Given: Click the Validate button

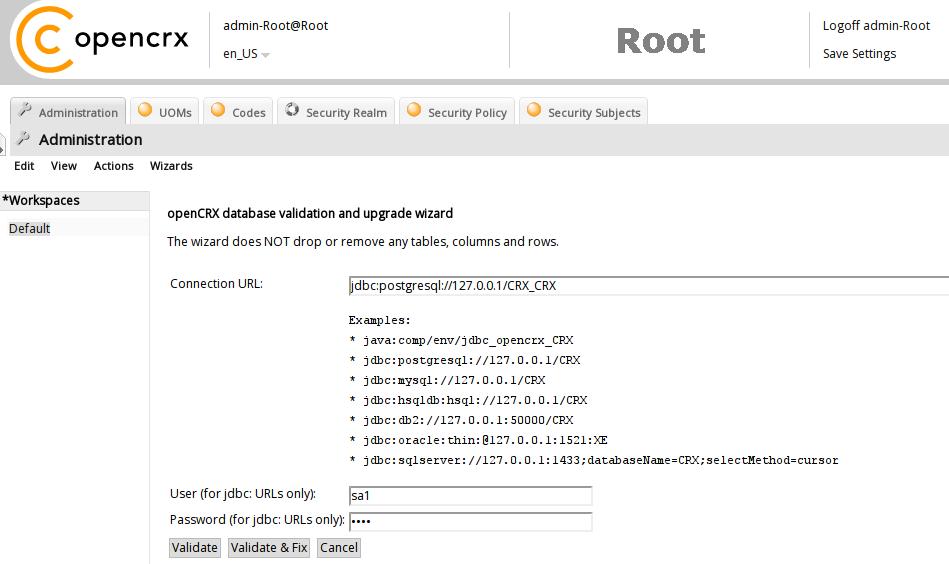Looking at the screenshot, I should click(x=194, y=548).
